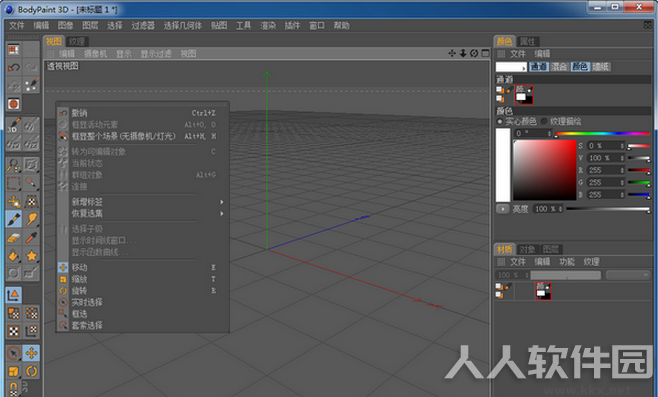The image size is (658, 397).
Task: Toggle the 通道 button in color panel
Action: [x=539, y=67]
